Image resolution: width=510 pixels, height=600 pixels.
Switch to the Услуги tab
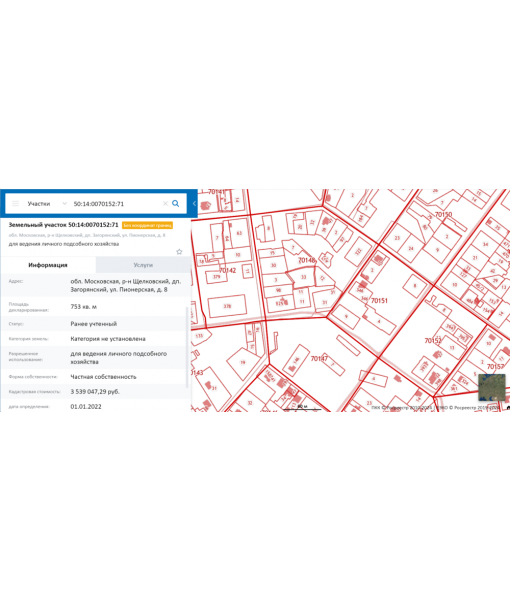[x=143, y=265]
